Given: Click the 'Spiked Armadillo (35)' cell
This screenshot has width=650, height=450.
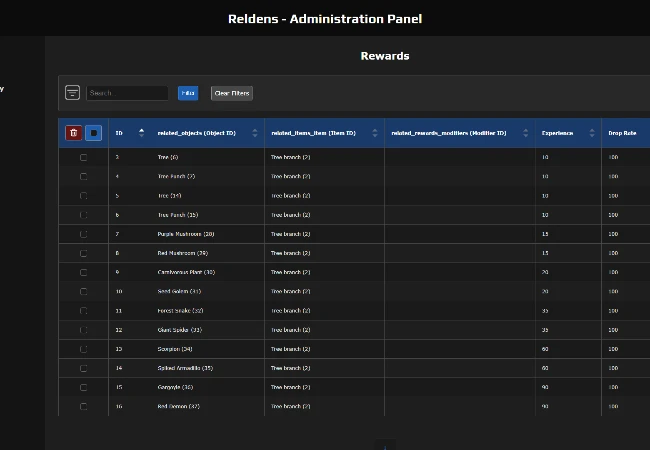Looking at the screenshot, I should [x=185, y=368].
